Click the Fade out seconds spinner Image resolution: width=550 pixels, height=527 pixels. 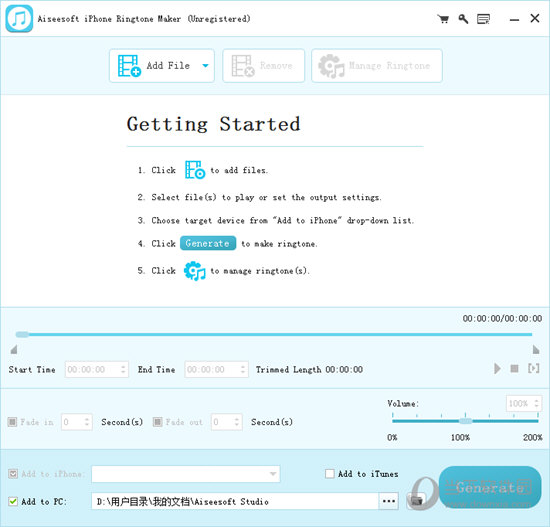[x=237, y=422]
